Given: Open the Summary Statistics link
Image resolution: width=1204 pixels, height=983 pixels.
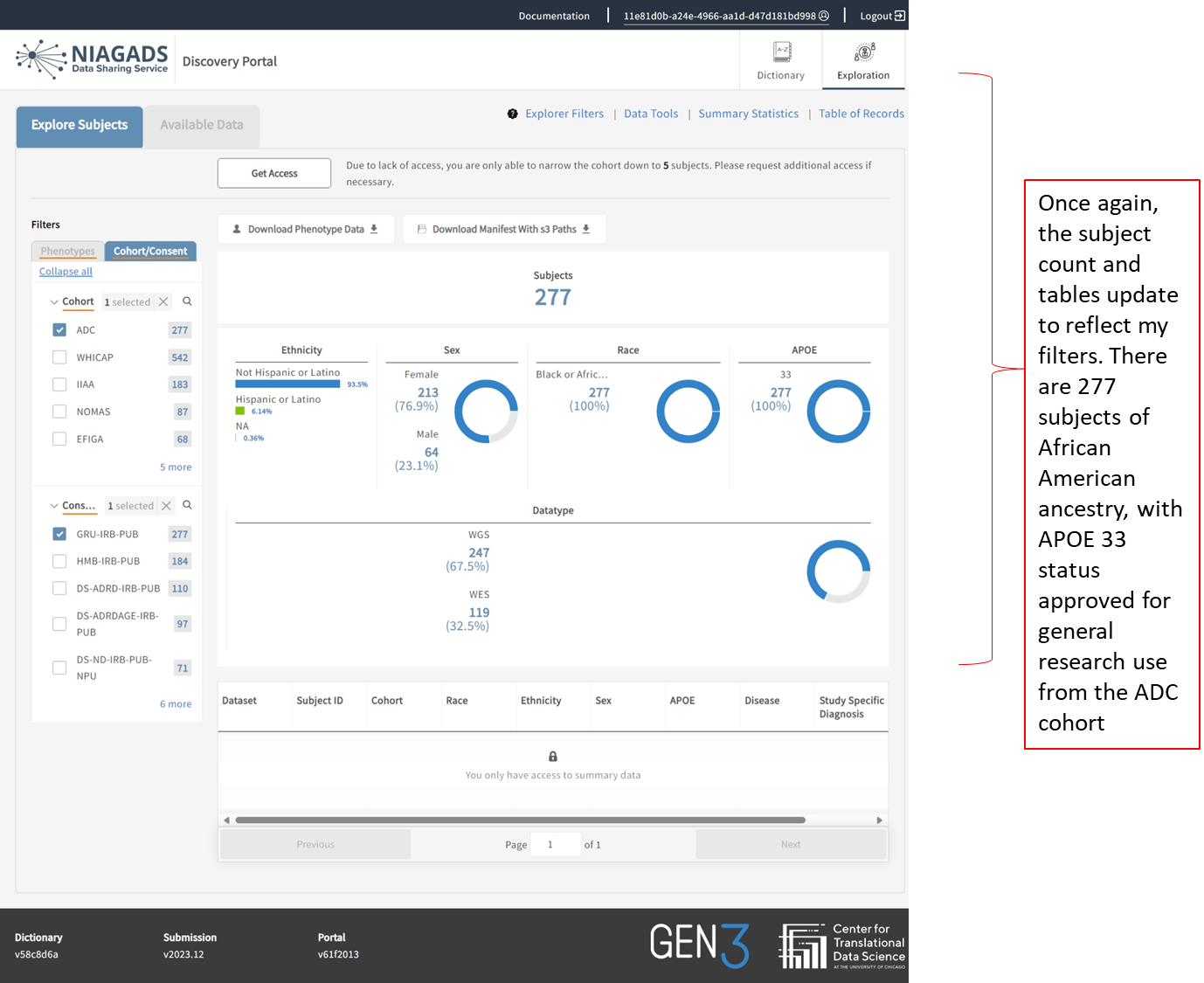Looking at the screenshot, I should 748,114.
